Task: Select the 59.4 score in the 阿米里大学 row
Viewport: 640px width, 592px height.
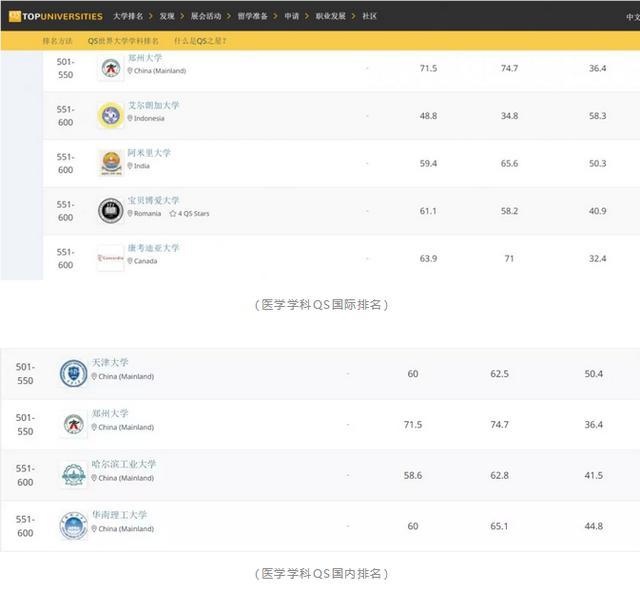Action: tap(428, 163)
